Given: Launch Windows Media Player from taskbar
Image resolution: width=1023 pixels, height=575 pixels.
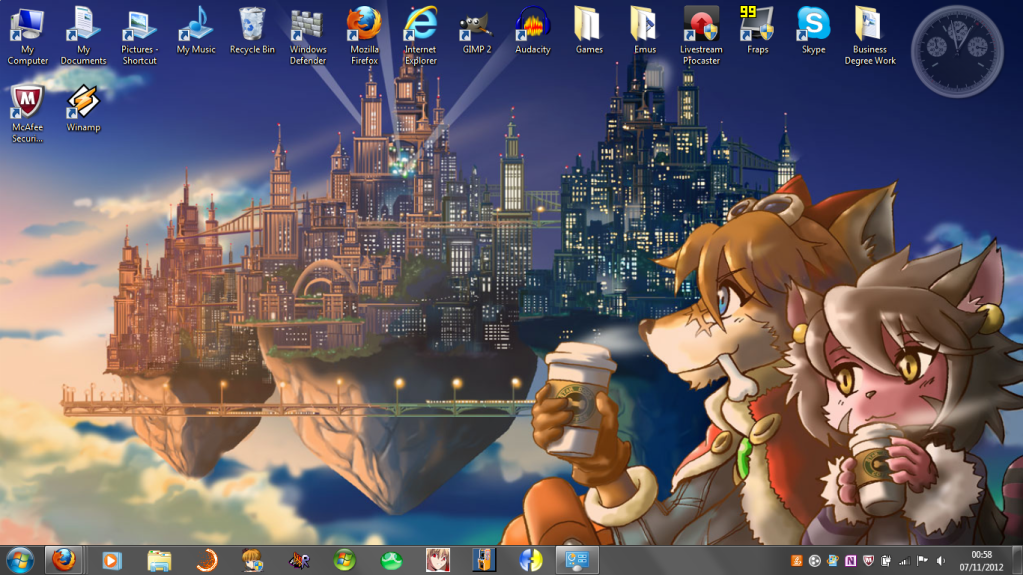Looking at the screenshot, I should [112, 560].
